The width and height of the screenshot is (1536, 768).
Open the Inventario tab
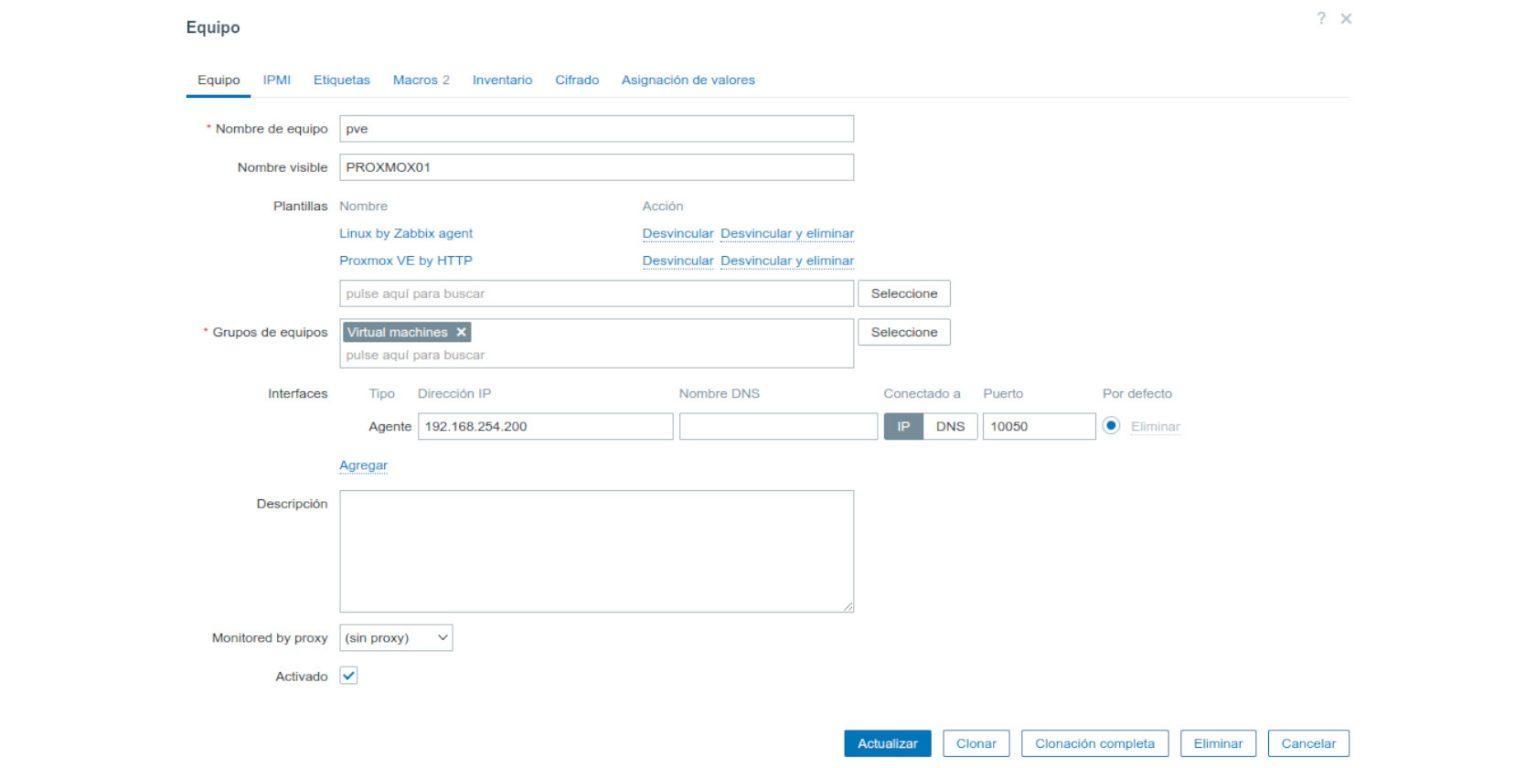(x=501, y=79)
